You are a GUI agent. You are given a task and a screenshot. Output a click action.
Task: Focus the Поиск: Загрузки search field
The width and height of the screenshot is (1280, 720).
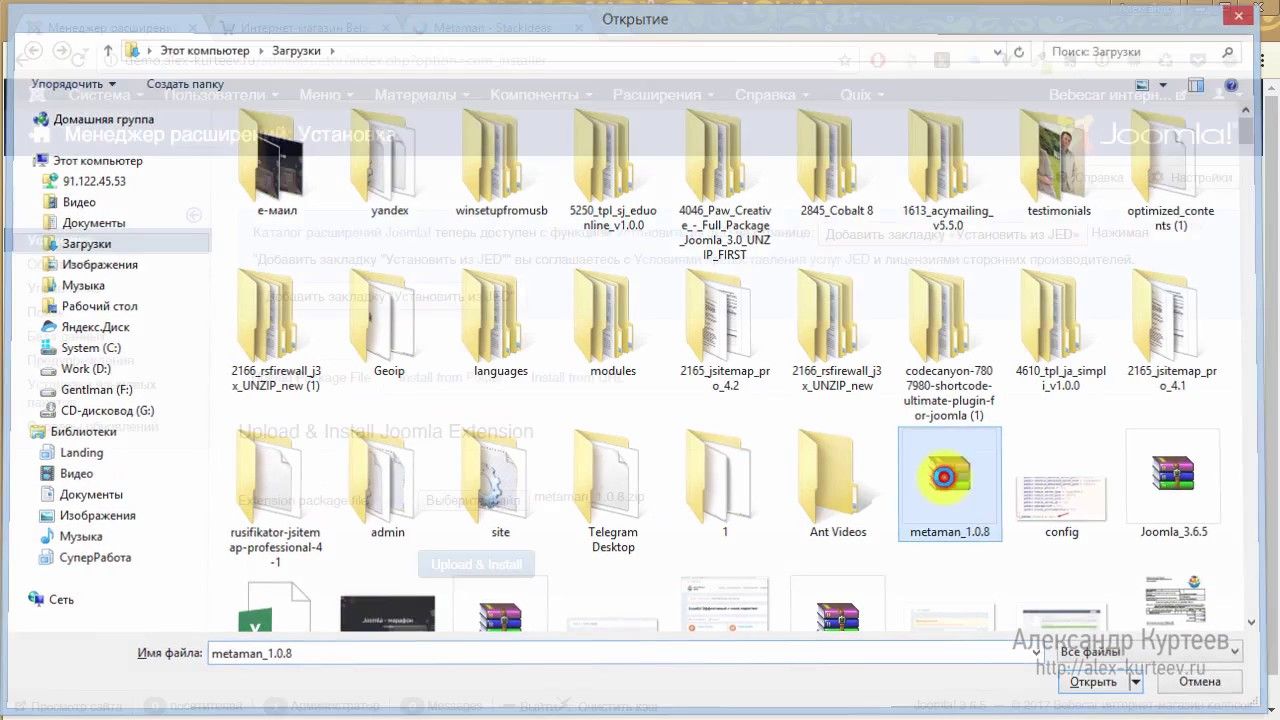[x=1140, y=52]
